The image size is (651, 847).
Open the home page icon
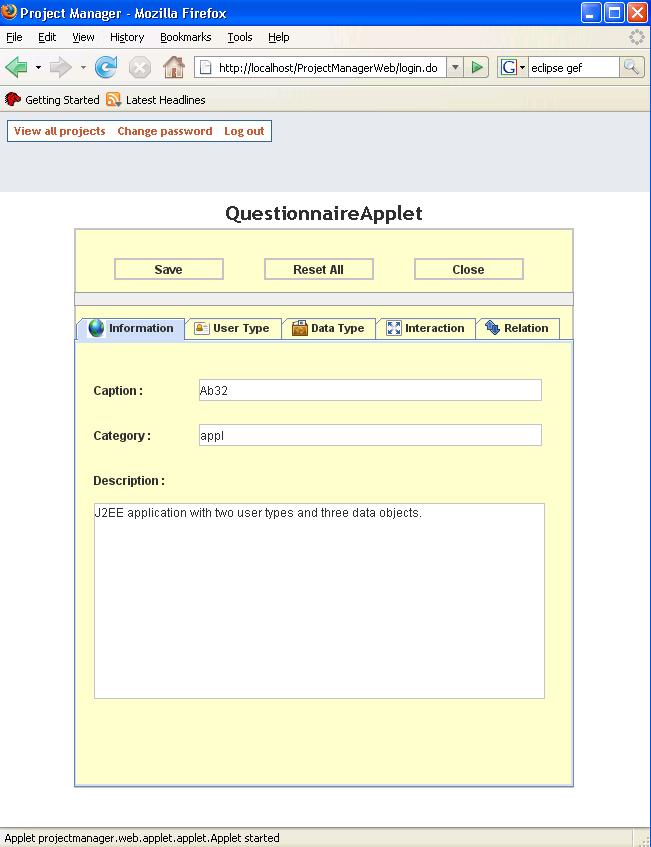[173, 68]
